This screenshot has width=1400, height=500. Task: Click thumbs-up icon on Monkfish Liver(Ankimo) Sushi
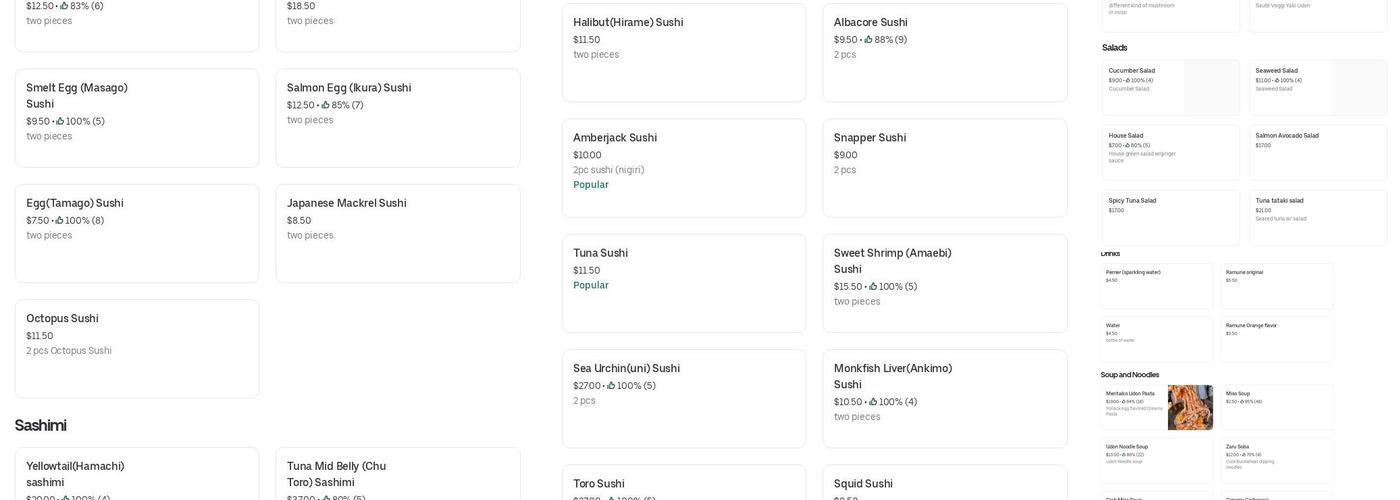(x=874, y=402)
